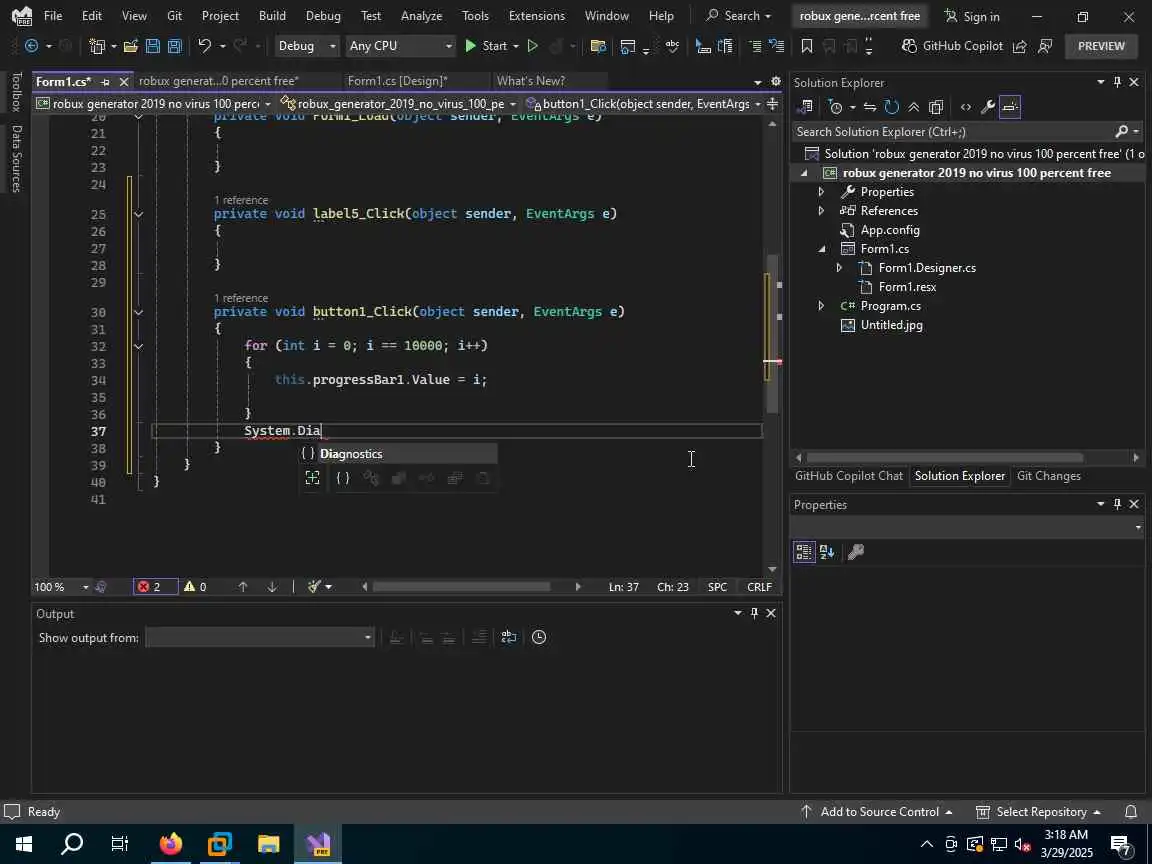
Task: Expand the References node
Action: pyautogui.click(x=821, y=211)
